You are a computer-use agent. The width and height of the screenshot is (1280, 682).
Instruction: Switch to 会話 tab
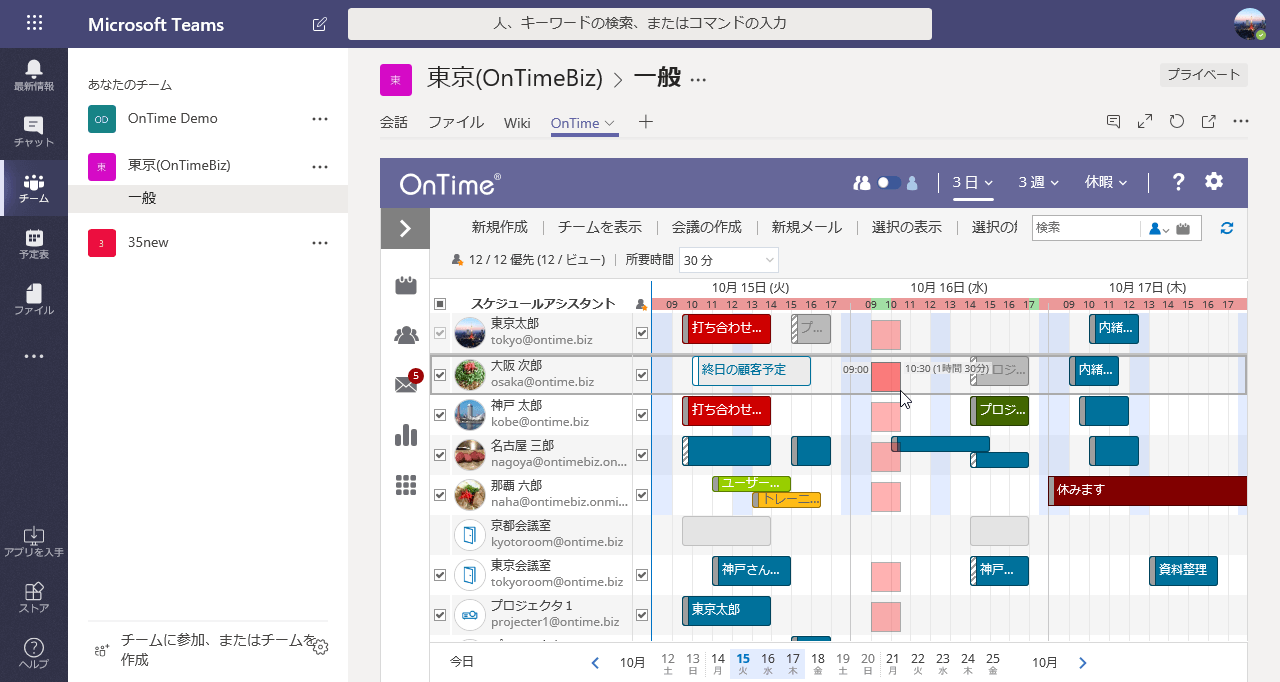tap(394, 122)
